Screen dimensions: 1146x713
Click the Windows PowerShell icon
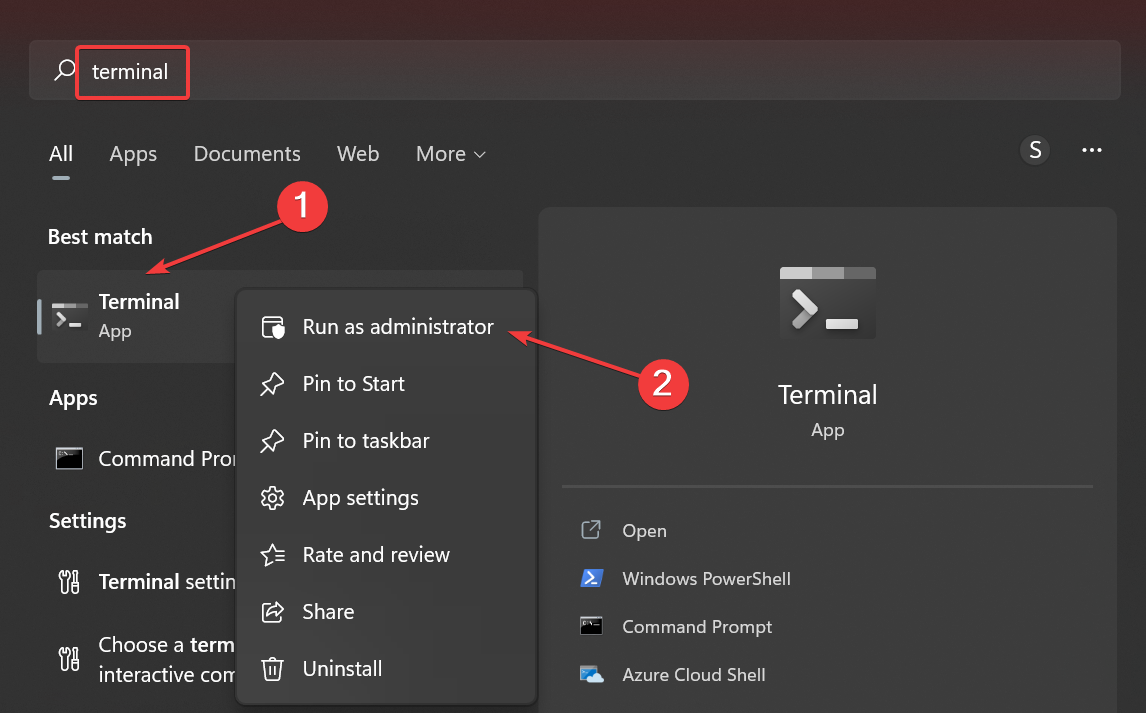pos(591,579)
